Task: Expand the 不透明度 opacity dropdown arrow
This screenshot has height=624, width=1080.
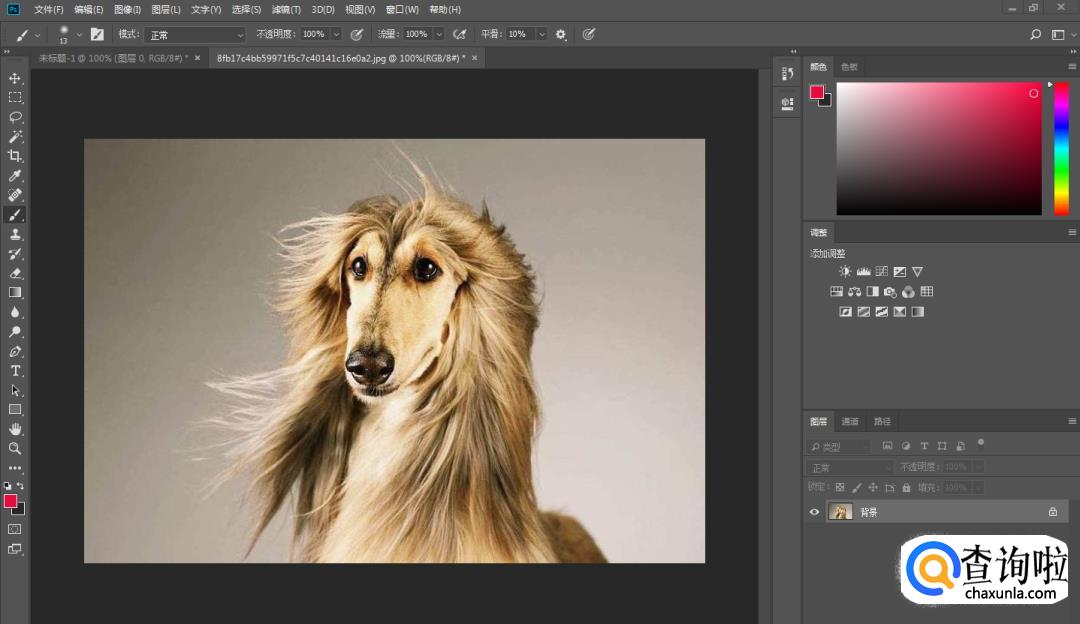Action: 336,34
